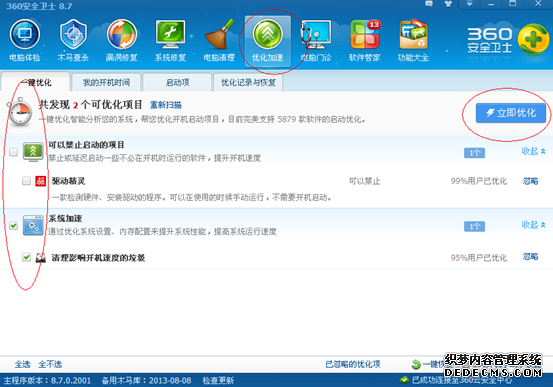Click the green cloud security shield icon

click(404, 380)
